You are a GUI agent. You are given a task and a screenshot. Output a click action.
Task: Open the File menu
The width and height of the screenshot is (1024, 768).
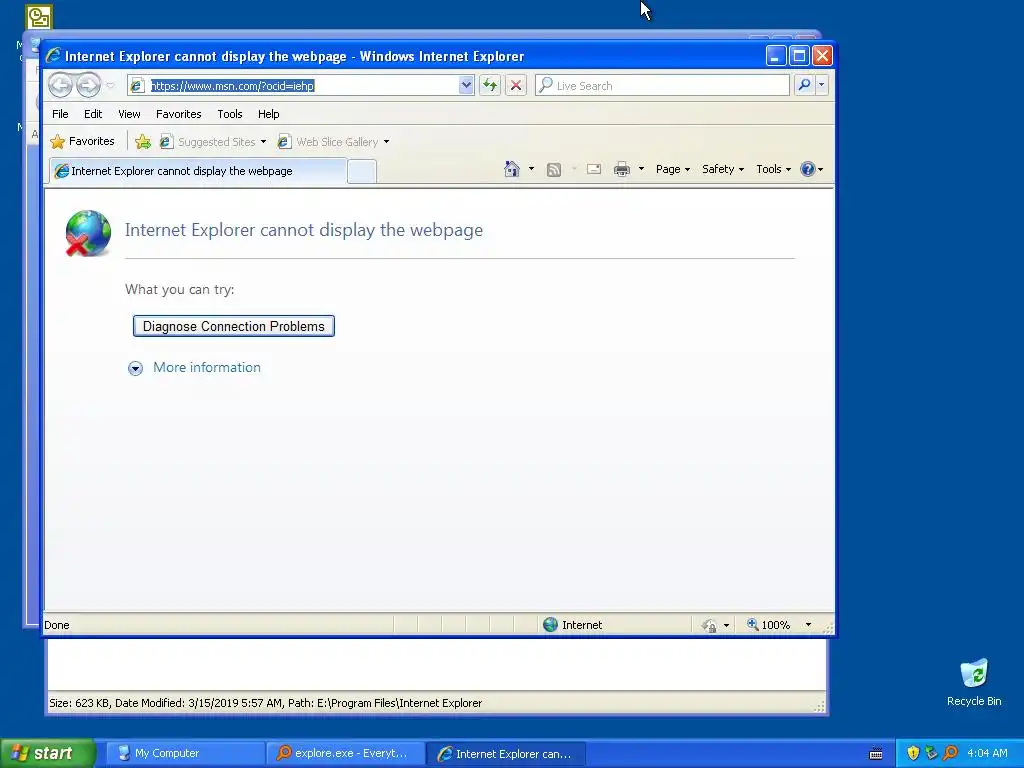60,114
